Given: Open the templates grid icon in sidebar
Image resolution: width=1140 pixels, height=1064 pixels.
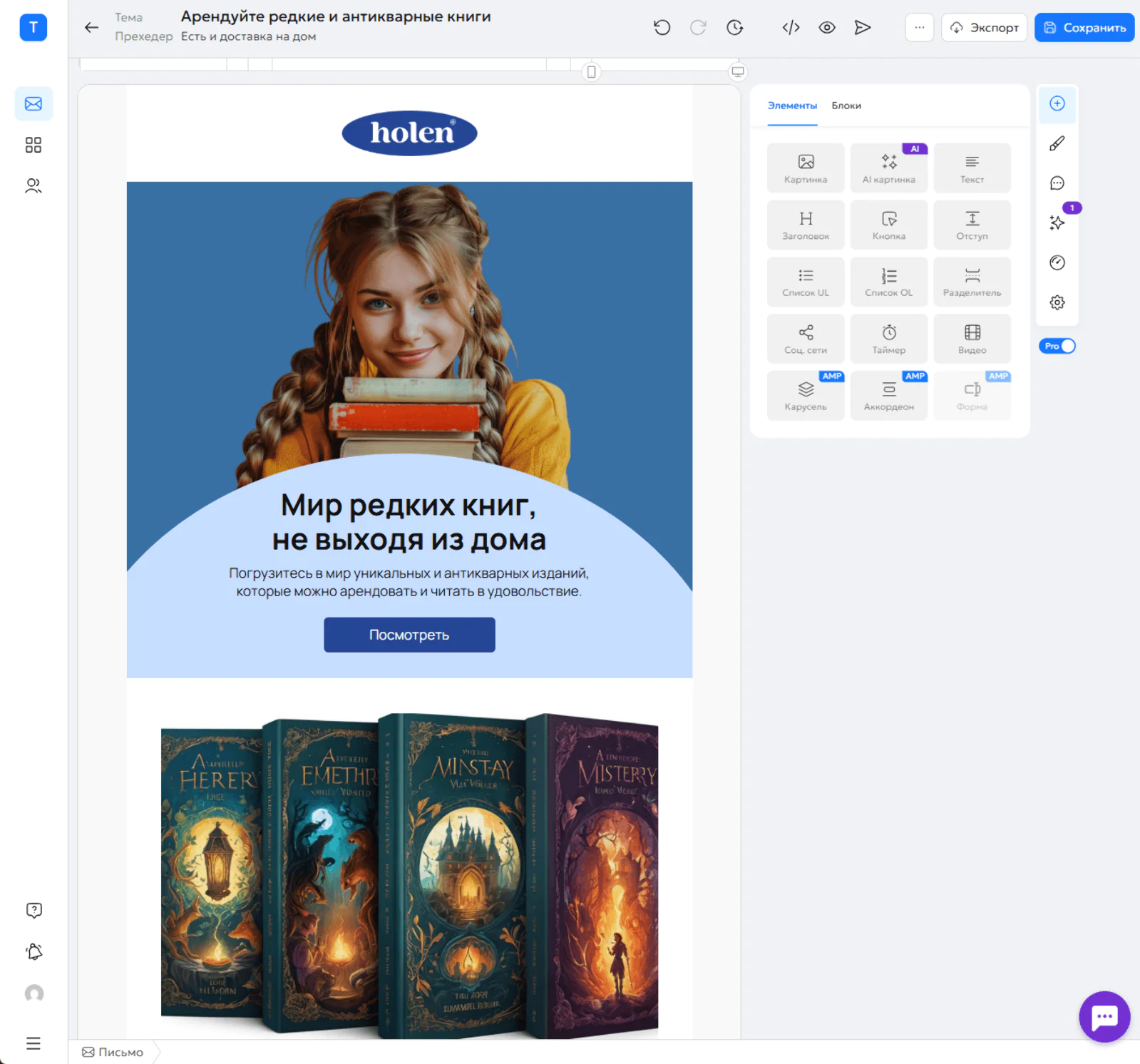Looking at the screenshot, I should (34, 145).
